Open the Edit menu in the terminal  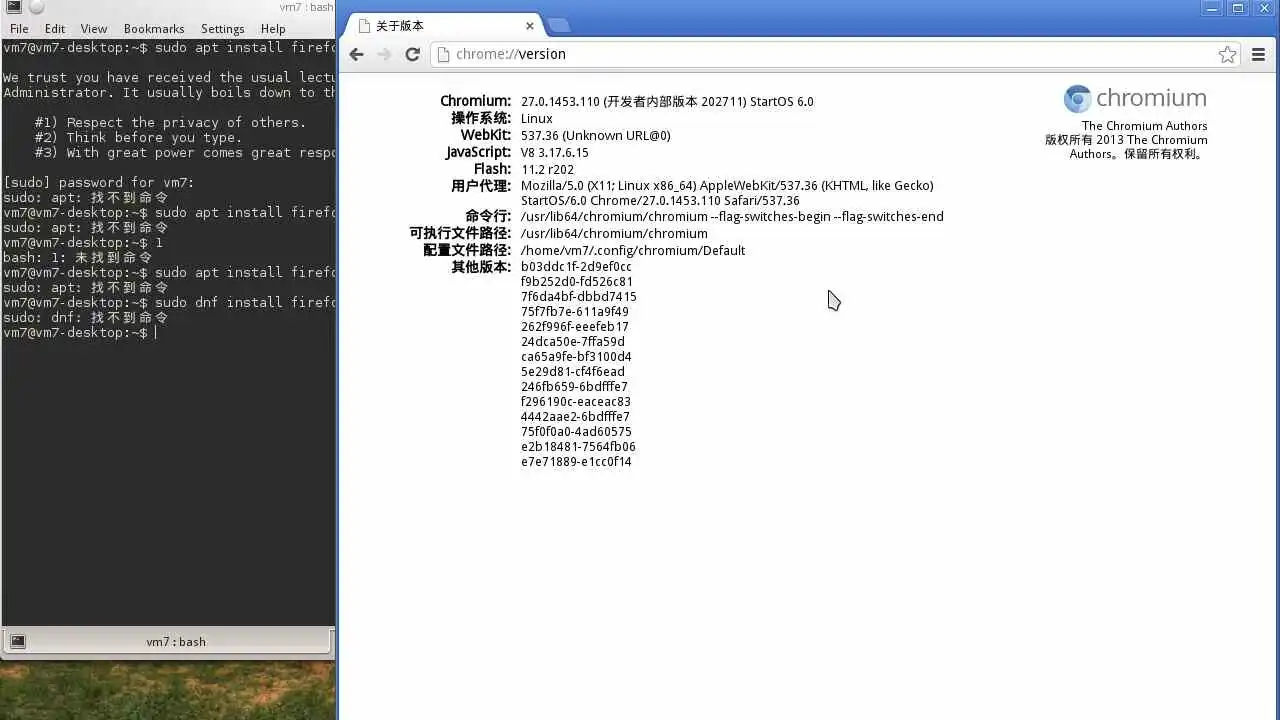(x=55, y=29)
